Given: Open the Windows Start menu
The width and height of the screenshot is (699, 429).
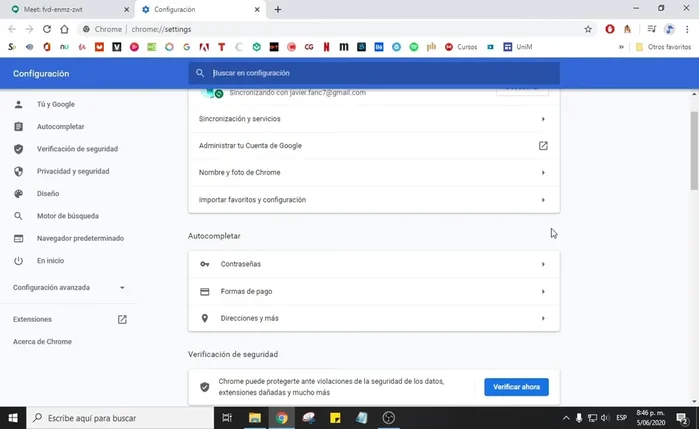Looking at the screenshot, I should coord(13,418).
